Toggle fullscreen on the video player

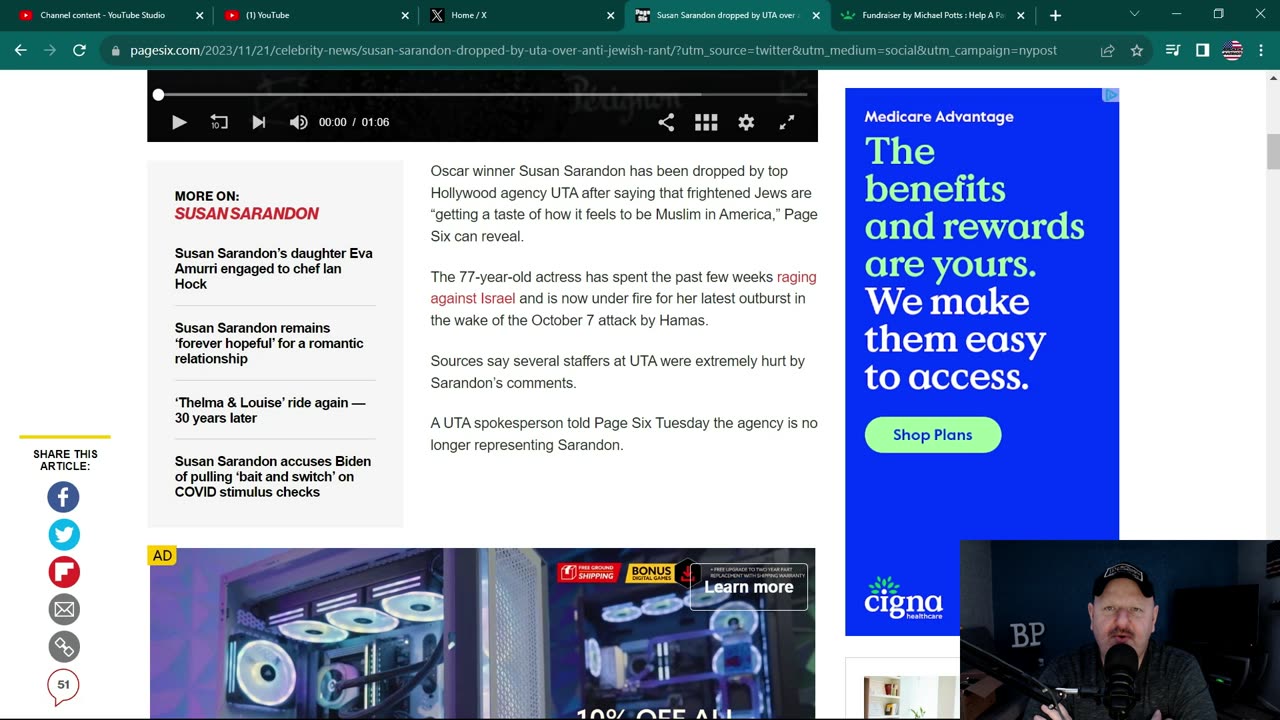pyautogui.click(x=787, y=122)
